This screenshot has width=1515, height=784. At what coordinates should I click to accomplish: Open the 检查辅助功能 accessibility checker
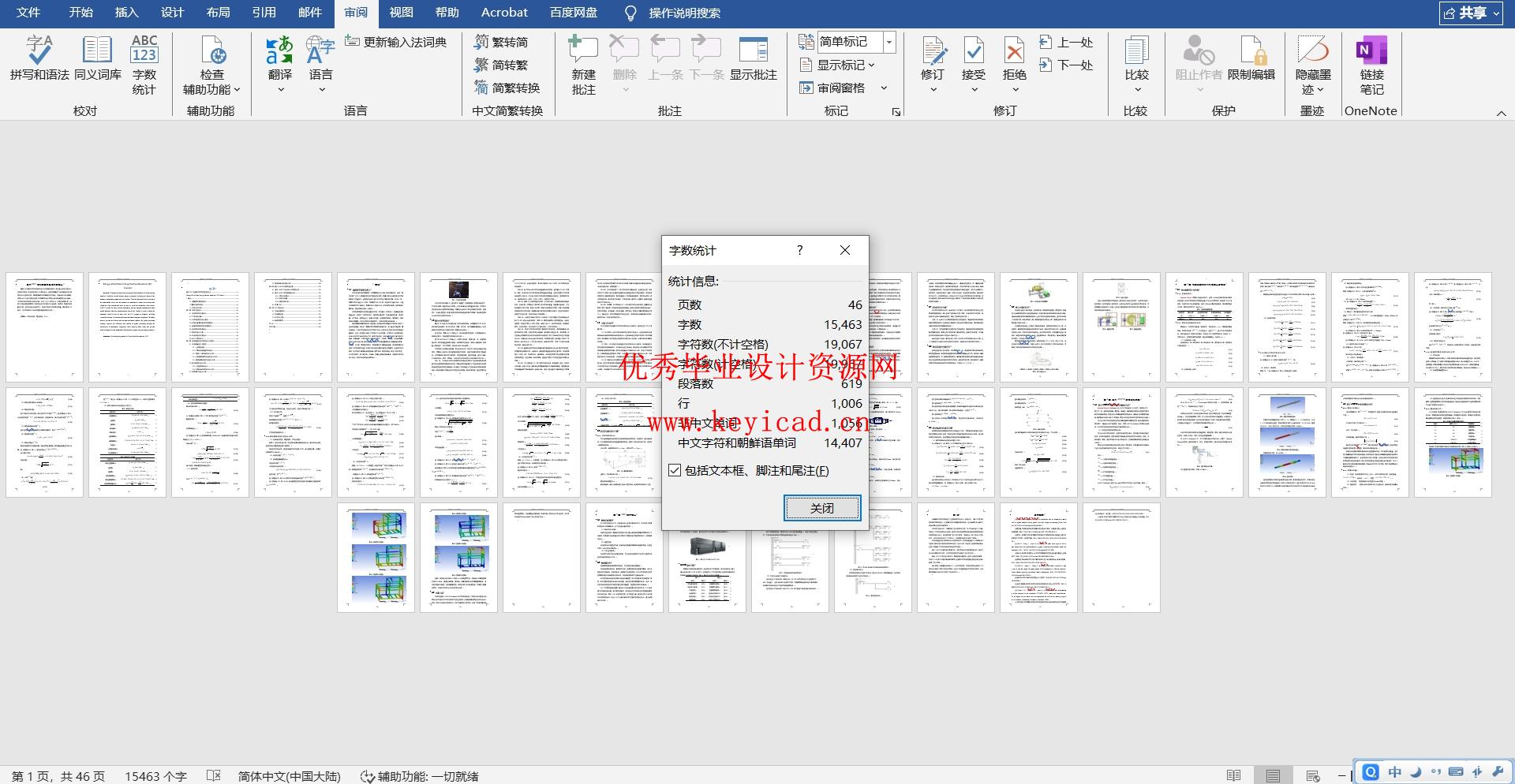point(211,65)
